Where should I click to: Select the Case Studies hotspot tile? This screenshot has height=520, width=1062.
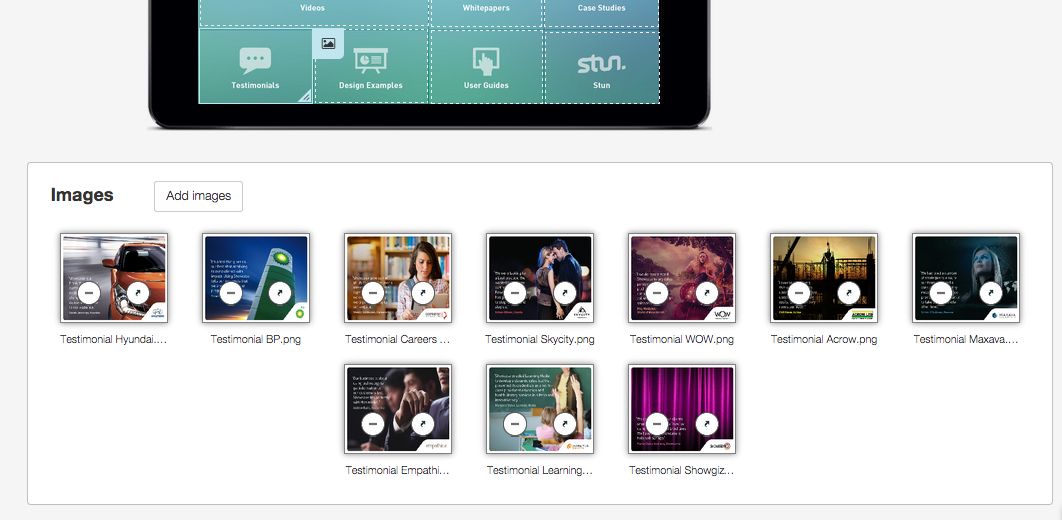coord(601,13)
